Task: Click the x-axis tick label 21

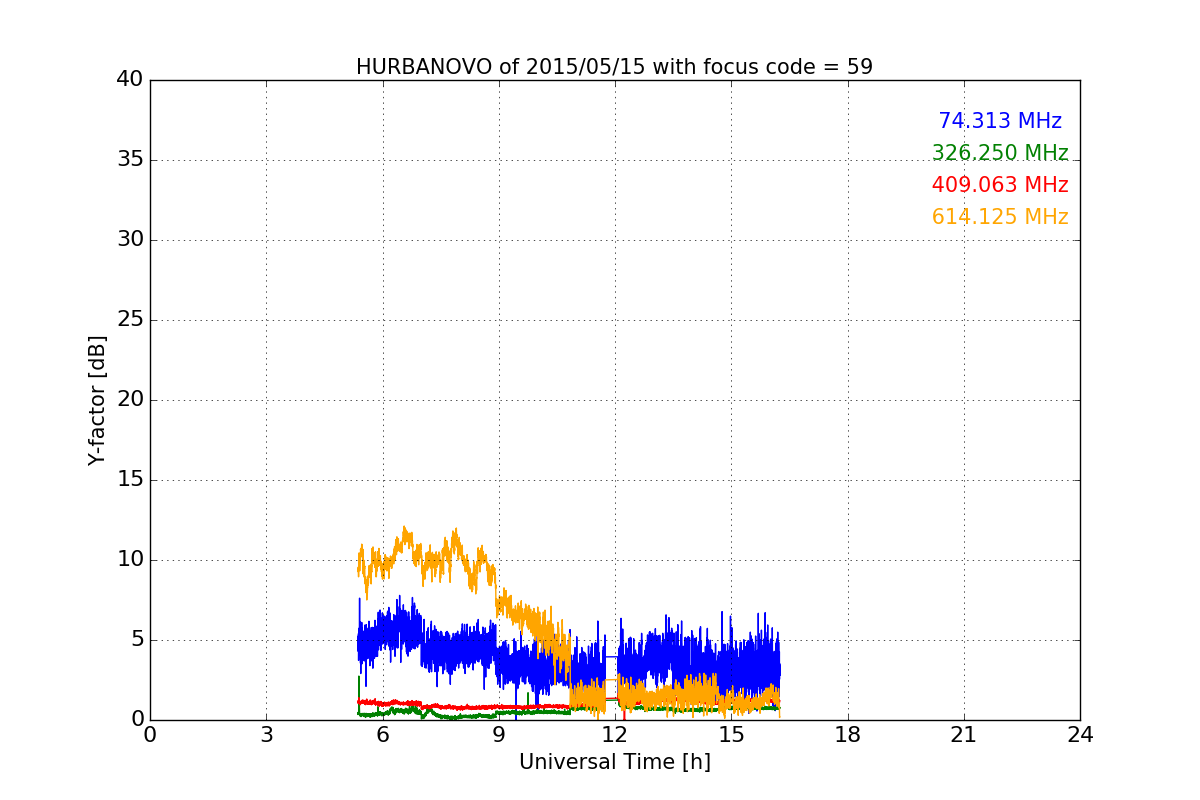Action: tap(964, 734)
